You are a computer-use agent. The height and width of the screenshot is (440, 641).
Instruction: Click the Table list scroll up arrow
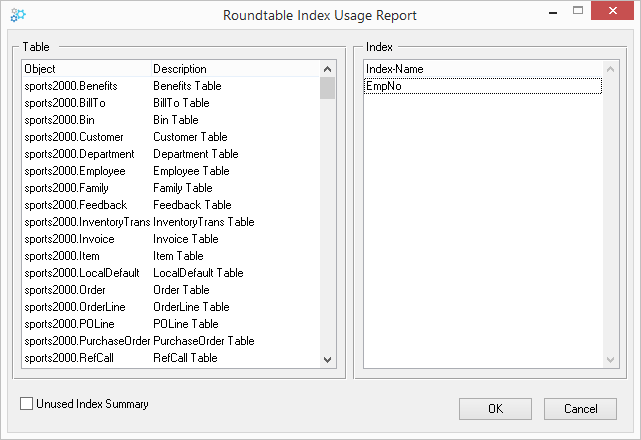point(327,69)
